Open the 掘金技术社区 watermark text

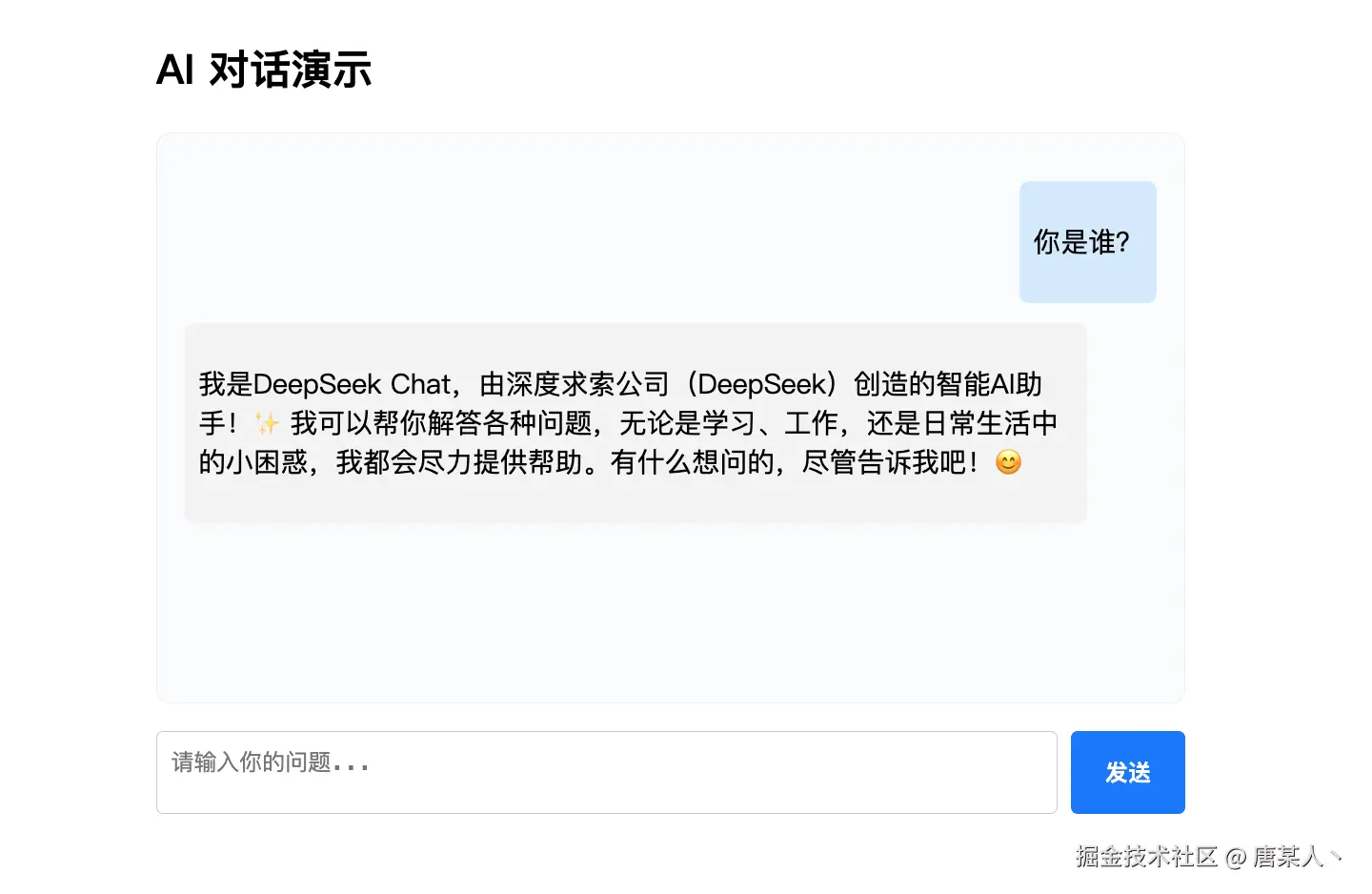click(1147, 856)
